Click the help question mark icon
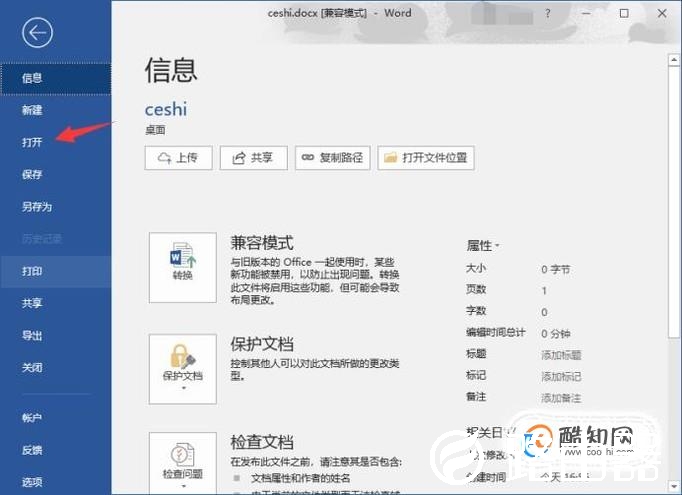The image size is (682, 495). [548, 13]
